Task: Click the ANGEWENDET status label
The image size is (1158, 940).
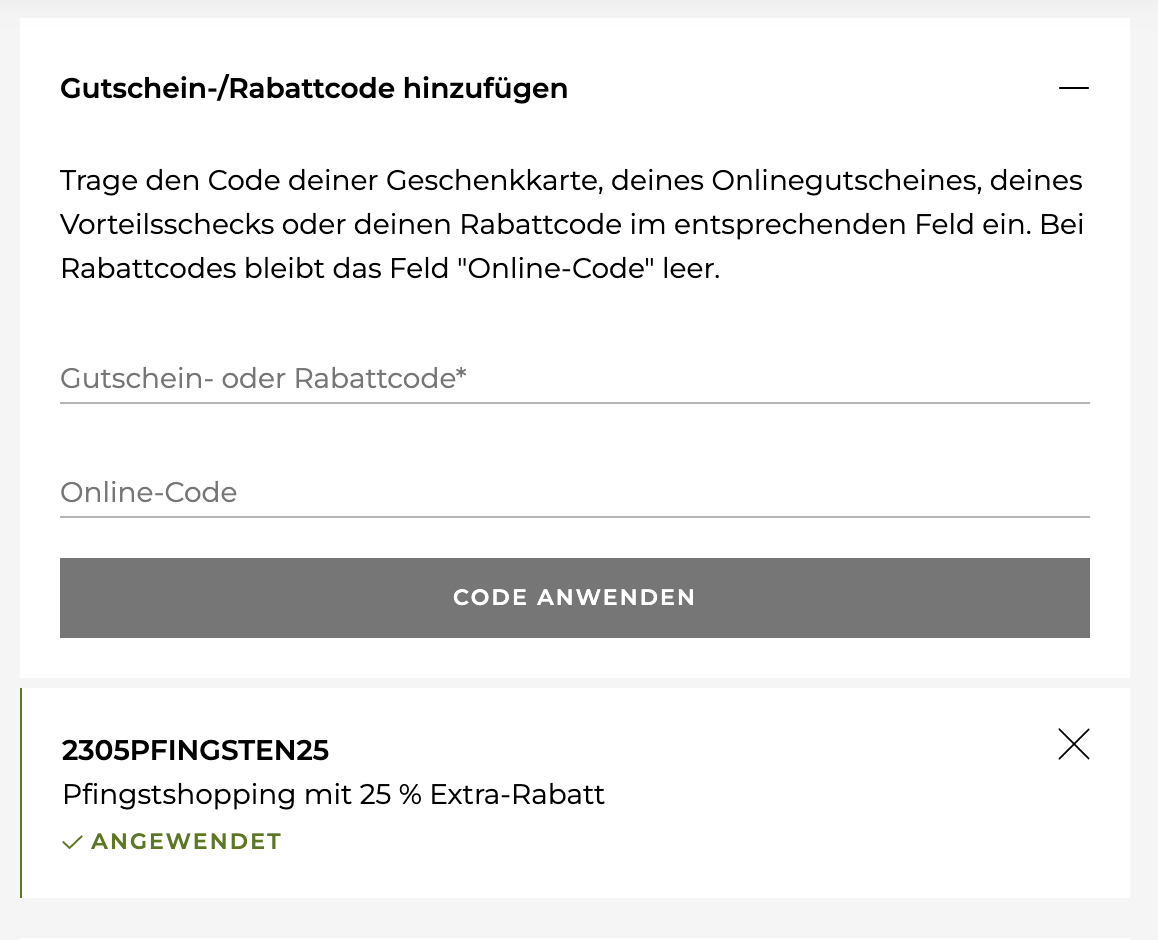Action: (186, 842)
